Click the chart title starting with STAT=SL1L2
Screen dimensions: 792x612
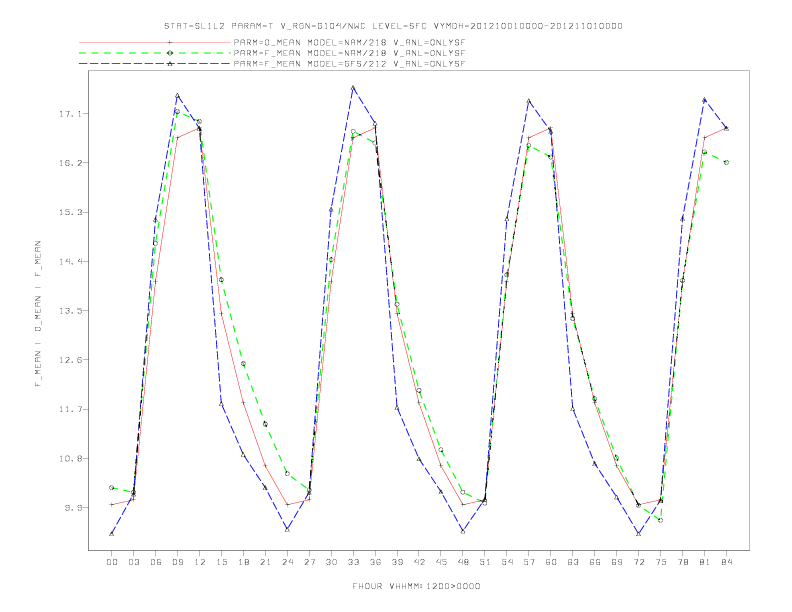point(393,26)
